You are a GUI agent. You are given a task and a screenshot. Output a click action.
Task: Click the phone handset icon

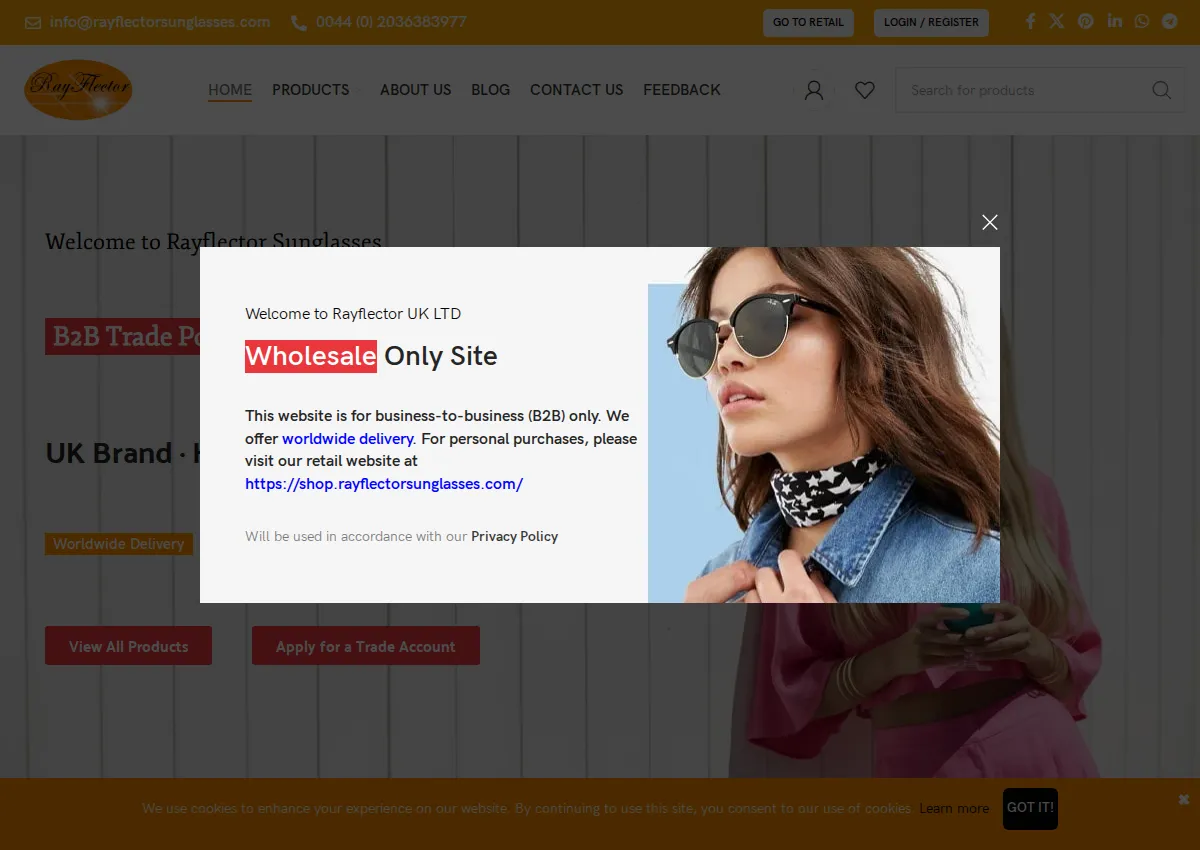pyautogui.click(x=299, y=22)
